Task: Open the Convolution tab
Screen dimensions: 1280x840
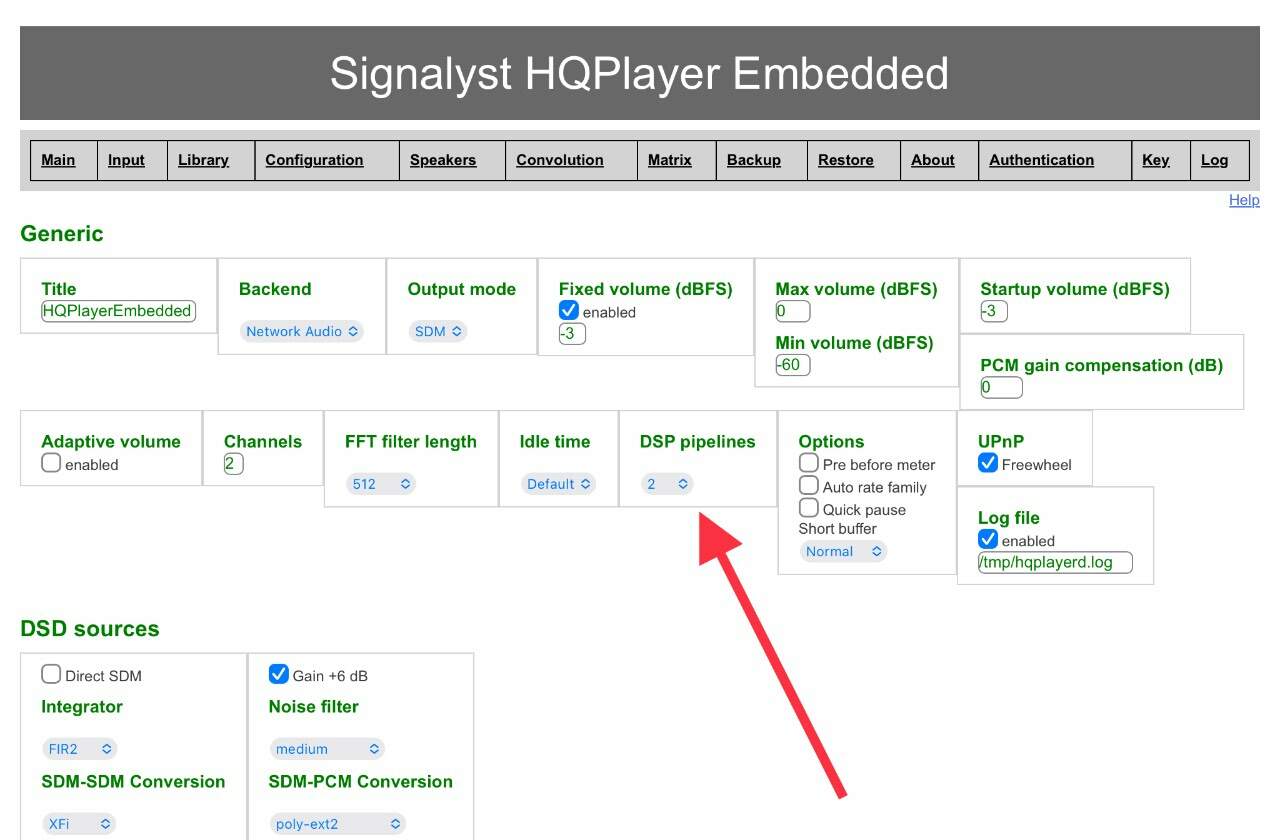Action: click(x=560, y=160)
